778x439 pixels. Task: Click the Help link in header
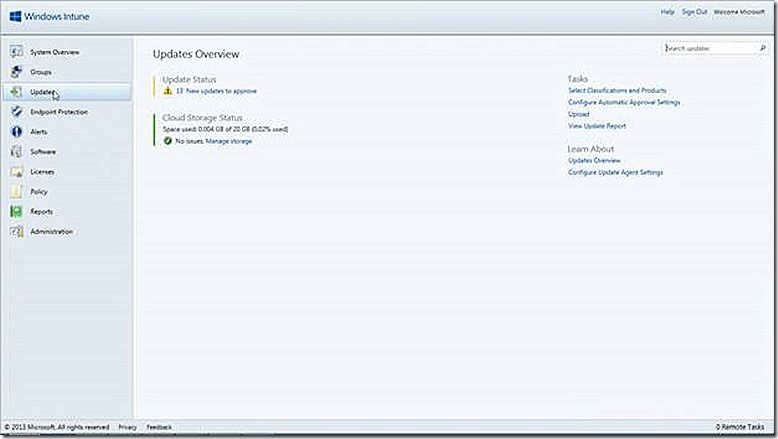click(x=667, y=11)
